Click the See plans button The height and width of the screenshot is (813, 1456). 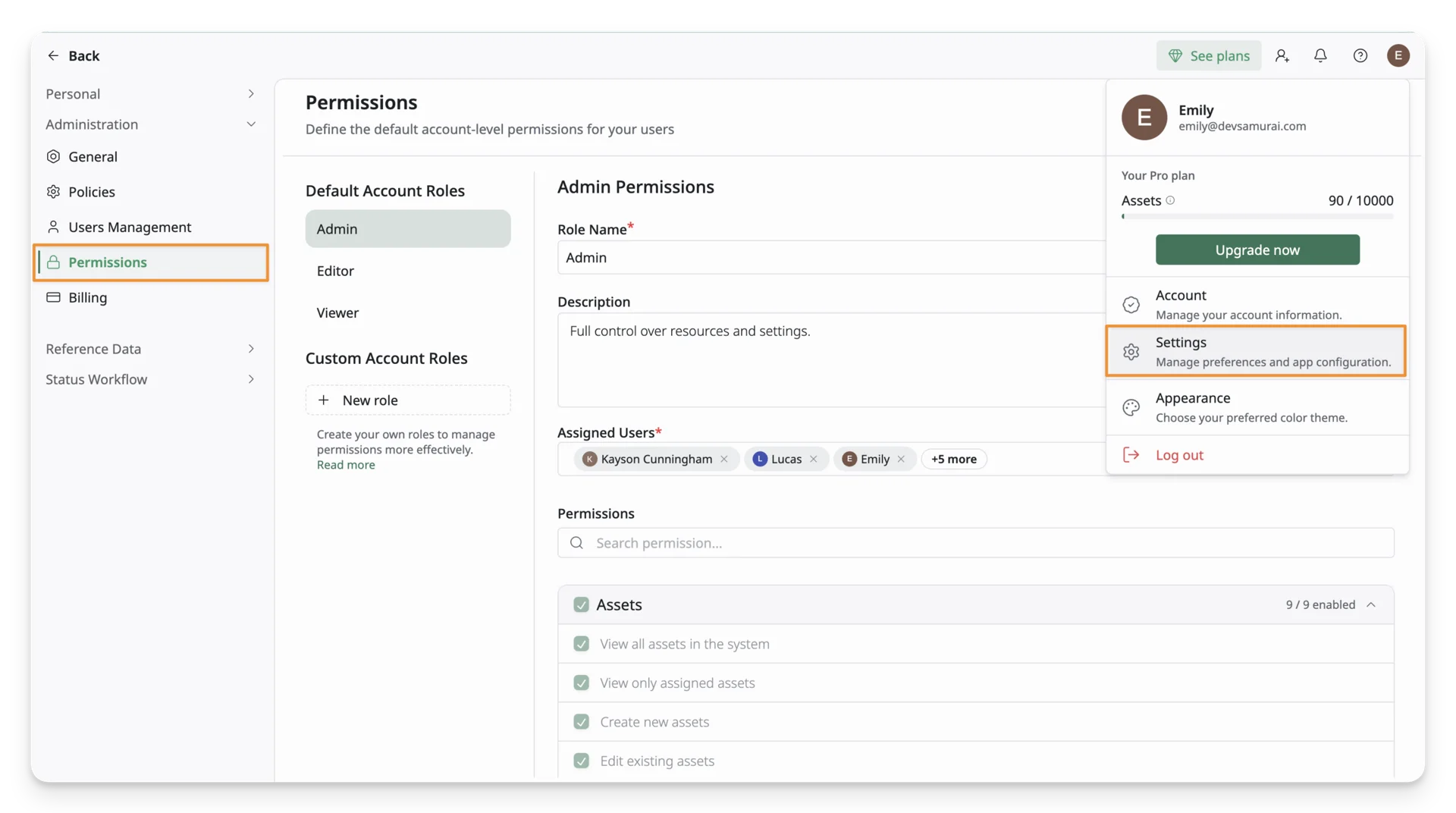pyautogui.click(x=1209, y=55)
